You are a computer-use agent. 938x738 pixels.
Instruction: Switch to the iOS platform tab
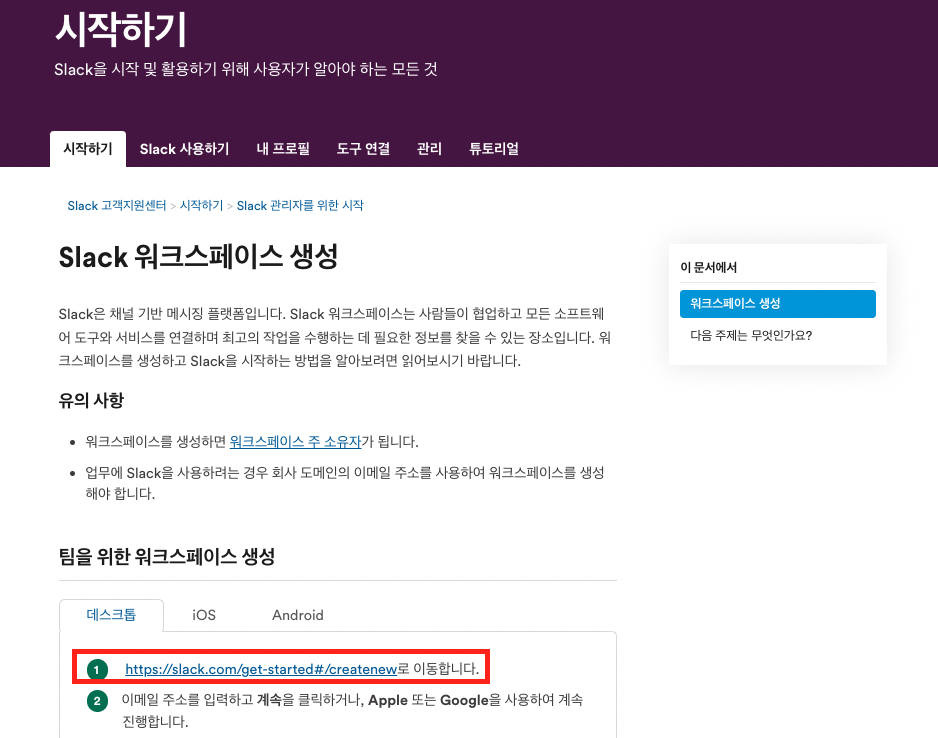tap(204, 615)
